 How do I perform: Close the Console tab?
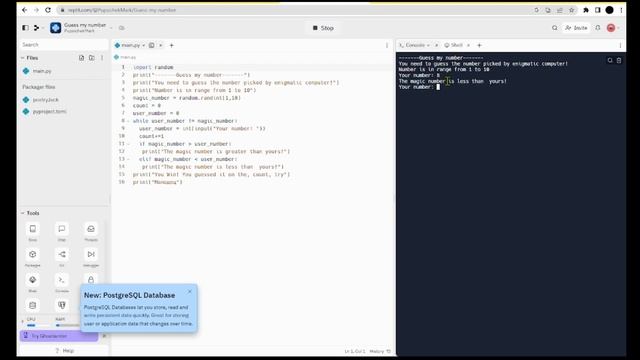pyautogui.click(x=436, y=45)
